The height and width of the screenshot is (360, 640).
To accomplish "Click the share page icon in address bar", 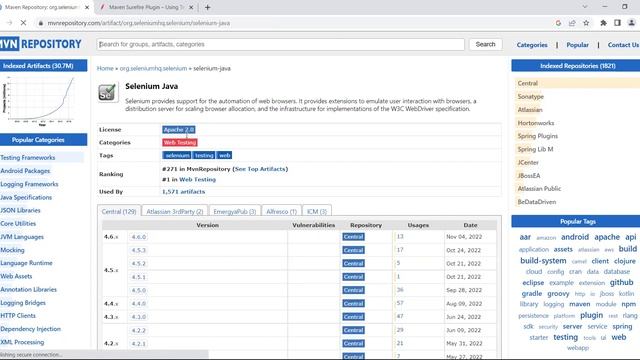I will (x=572, y=23).
